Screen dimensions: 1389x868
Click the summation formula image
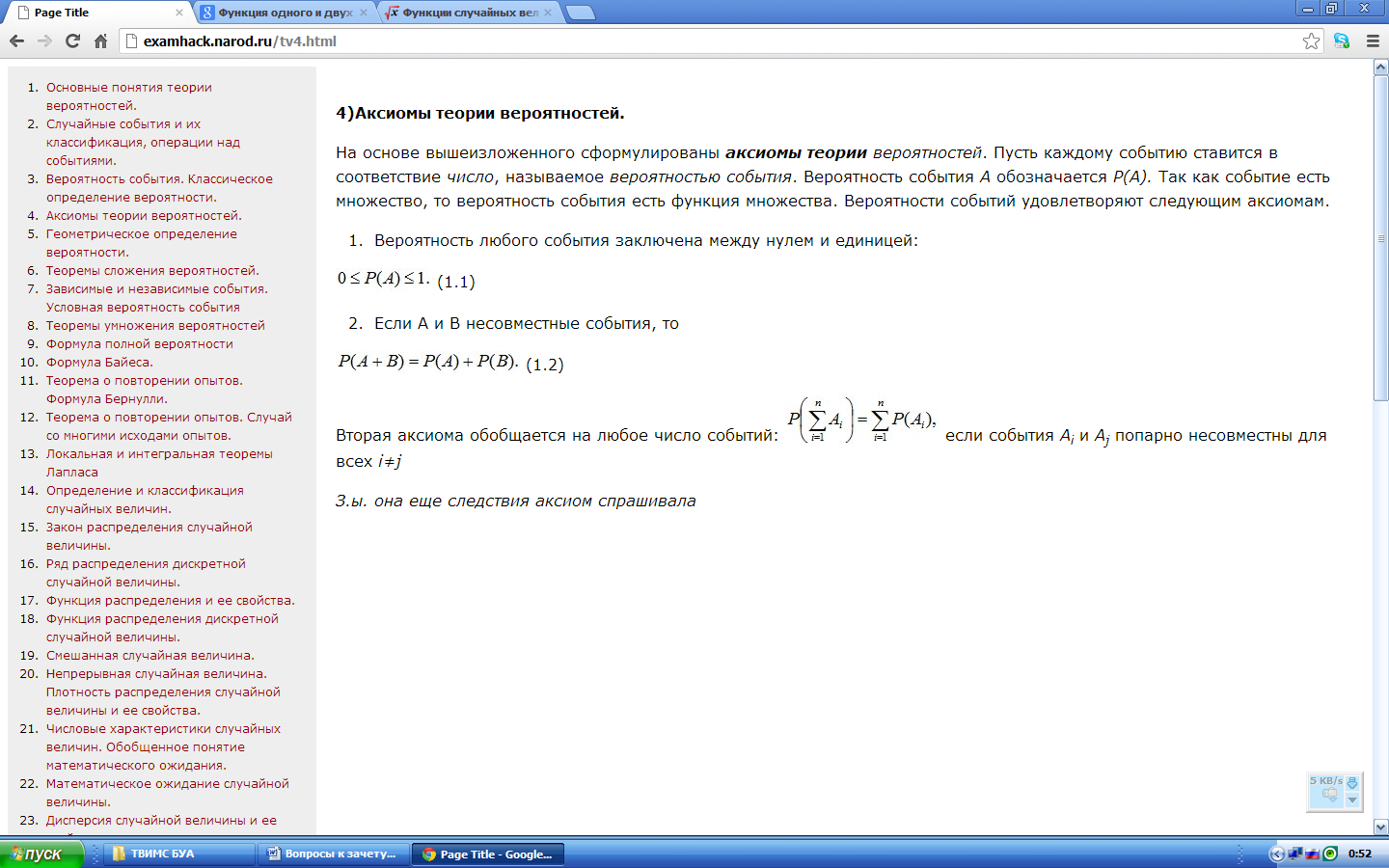coord(861,420)
